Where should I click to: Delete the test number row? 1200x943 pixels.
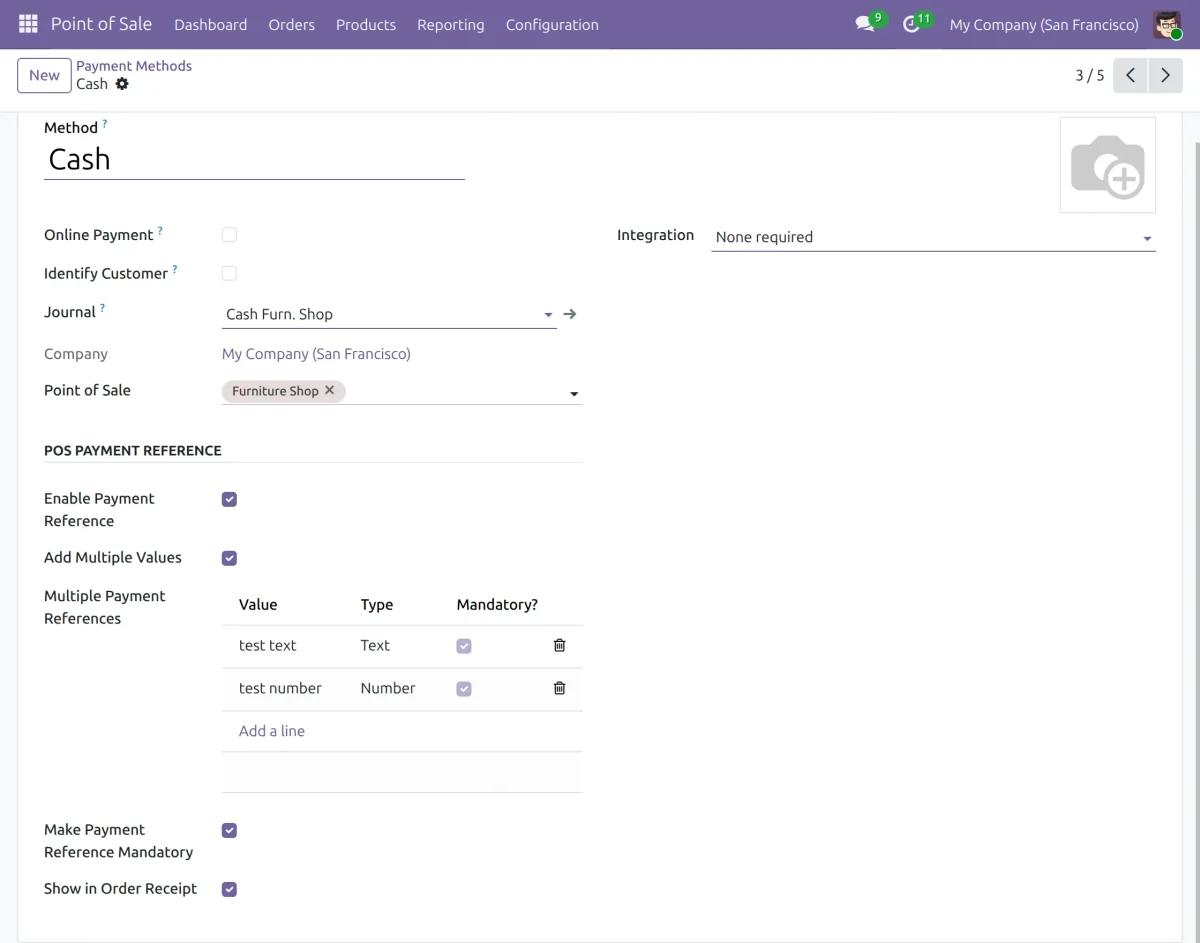[559, 688]
